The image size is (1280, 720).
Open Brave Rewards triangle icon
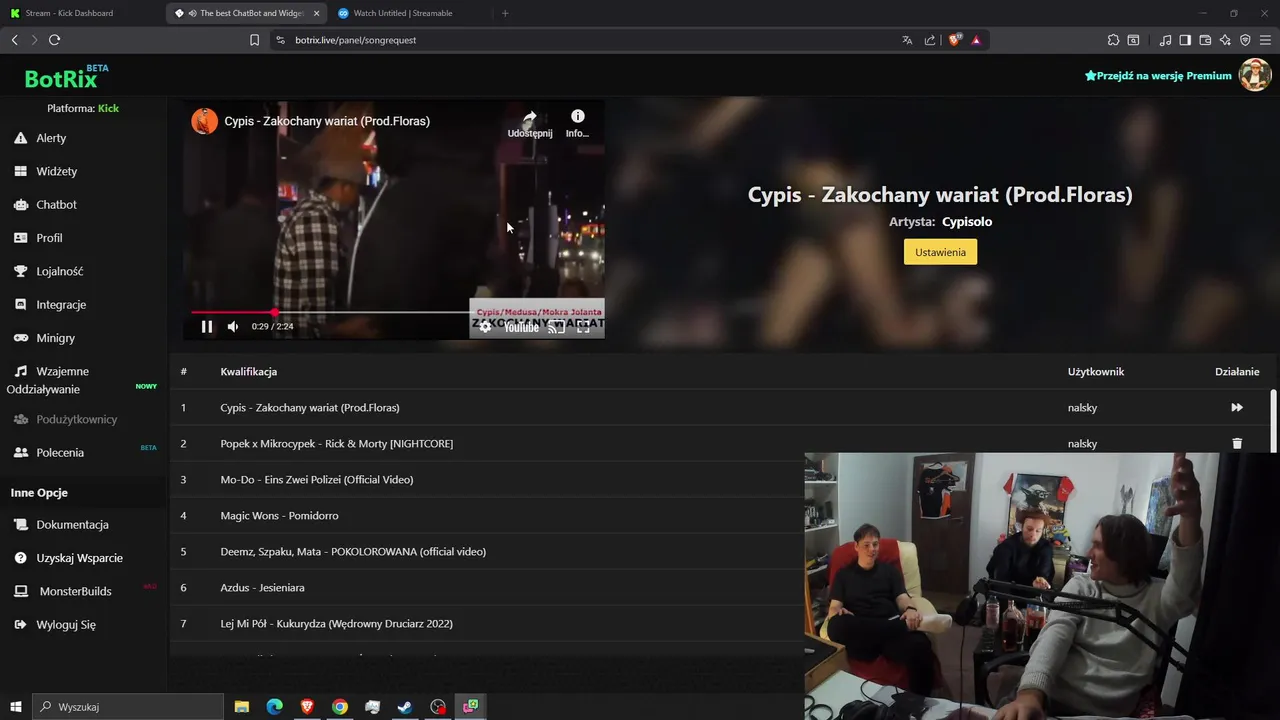pyautogui.click(x=976, y=40)
